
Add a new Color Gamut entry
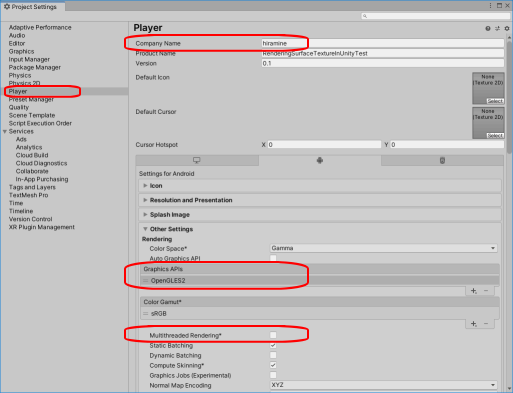[x=474, y=324]
